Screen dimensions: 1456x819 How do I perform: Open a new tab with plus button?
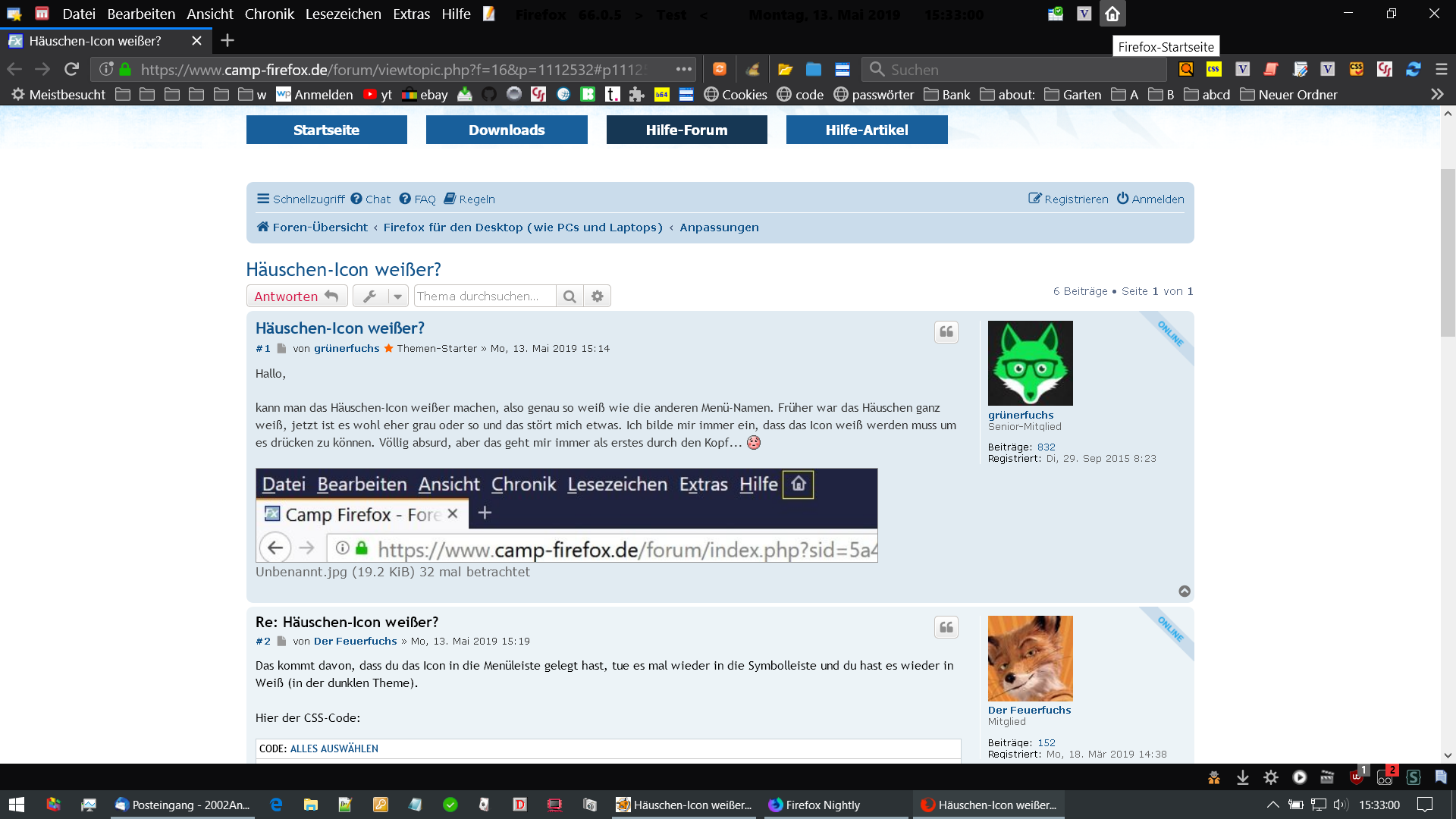point(227,40)
